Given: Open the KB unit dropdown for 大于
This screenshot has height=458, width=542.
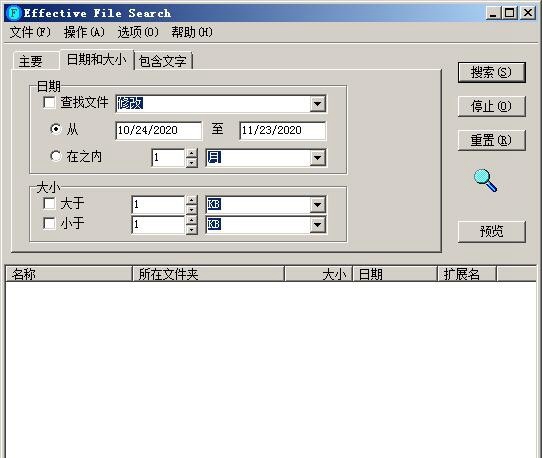Looking at the screenshot, I should point(317,205).
